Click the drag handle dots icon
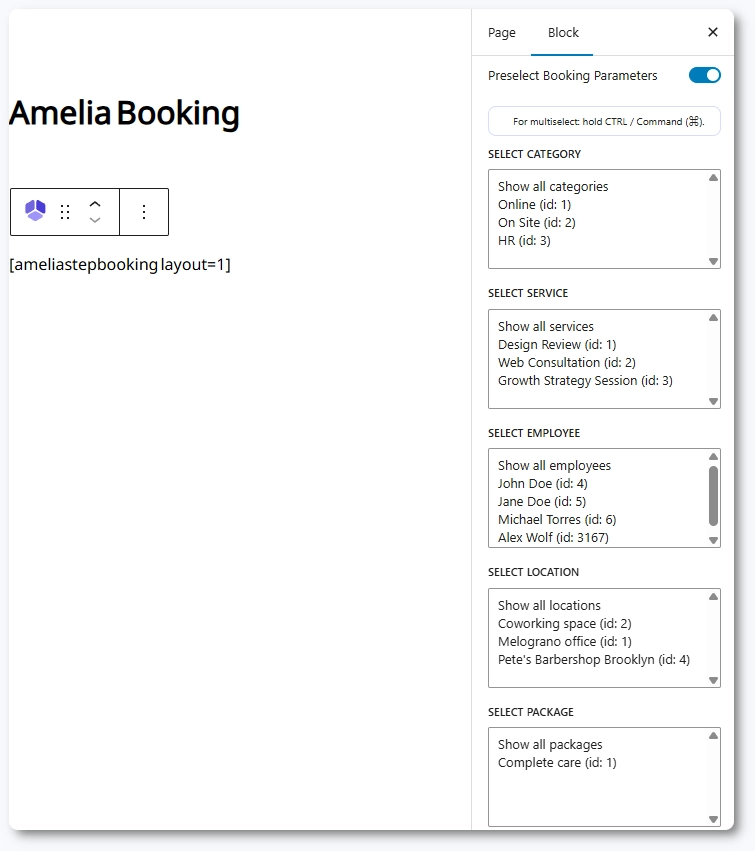 pos(65,212)
